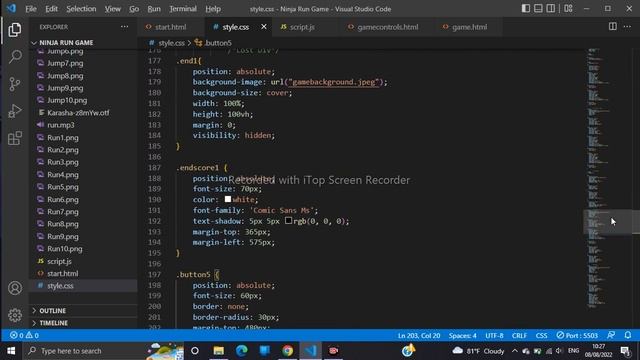Collapse NINJA RUN GAME folder section
The width and height of the screenshot is (640, 360).
(x=66, y=42)
